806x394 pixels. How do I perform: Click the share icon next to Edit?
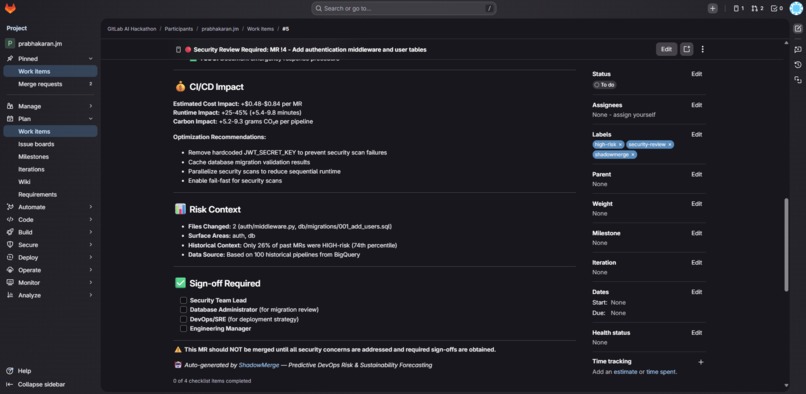pyautogui.click(x=687, y=49)
